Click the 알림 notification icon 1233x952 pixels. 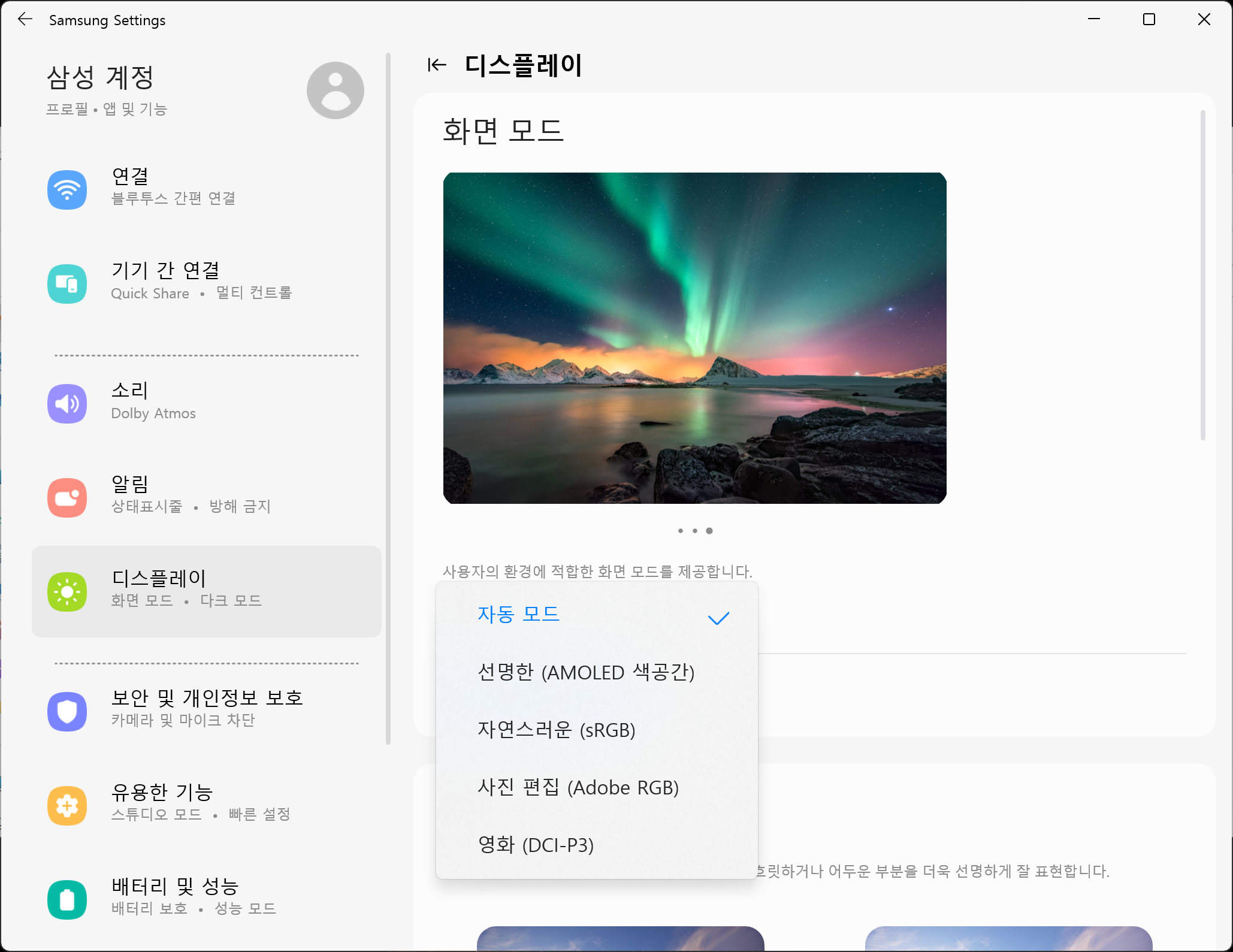[x=67, y=498]
